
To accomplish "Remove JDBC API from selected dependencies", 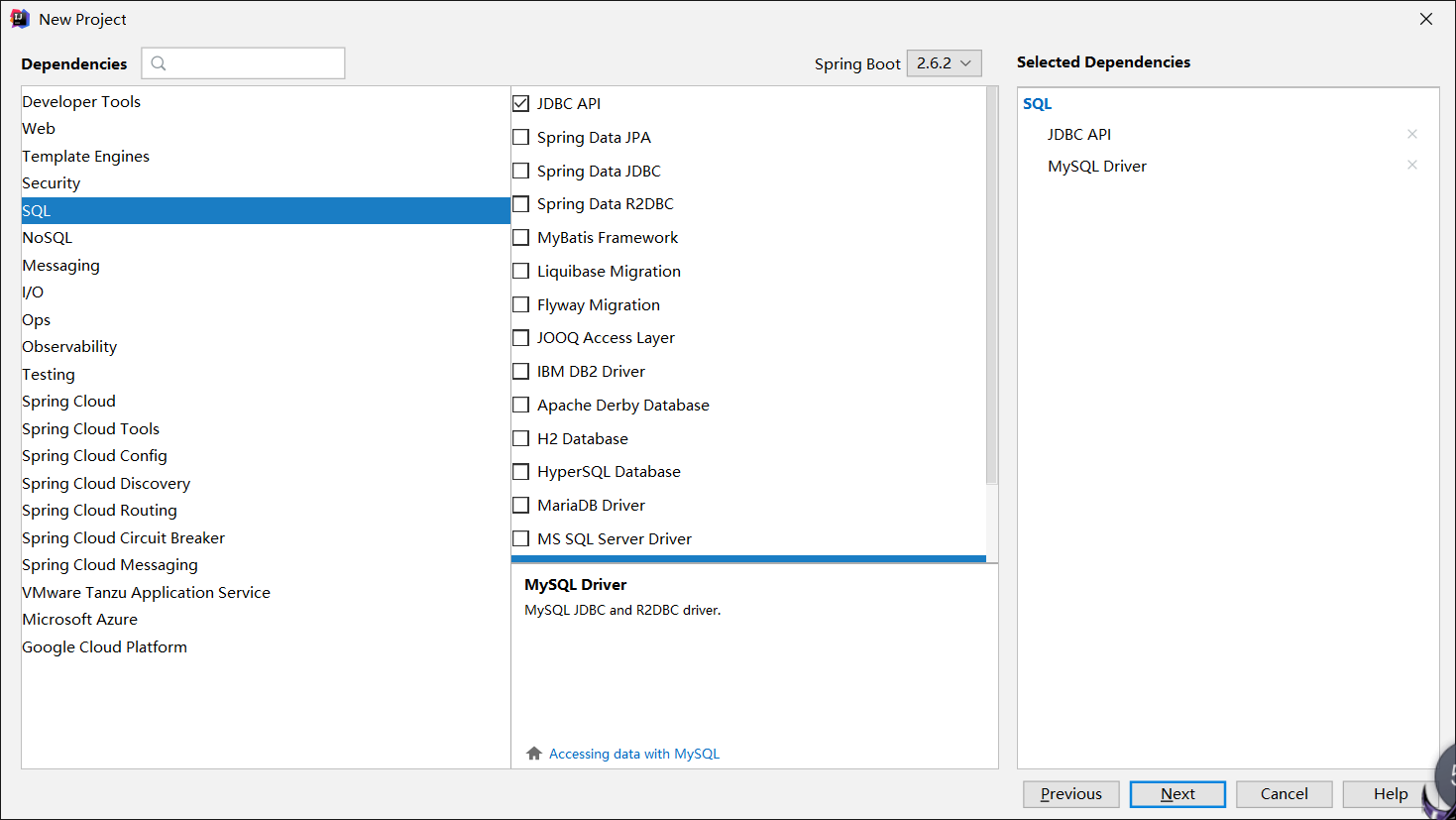I will (x=1412, y=134).
